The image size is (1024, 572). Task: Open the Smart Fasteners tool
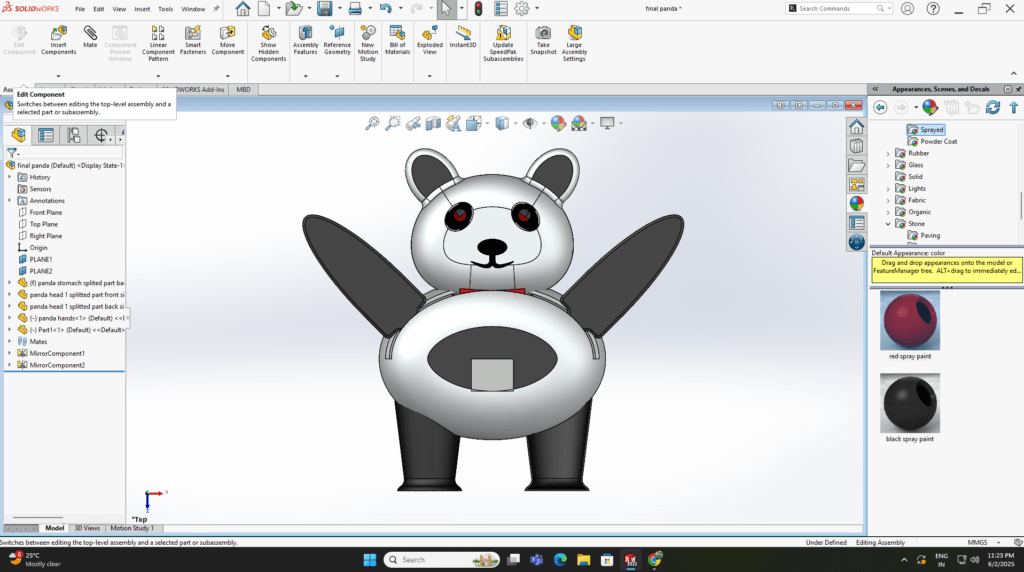193,40
